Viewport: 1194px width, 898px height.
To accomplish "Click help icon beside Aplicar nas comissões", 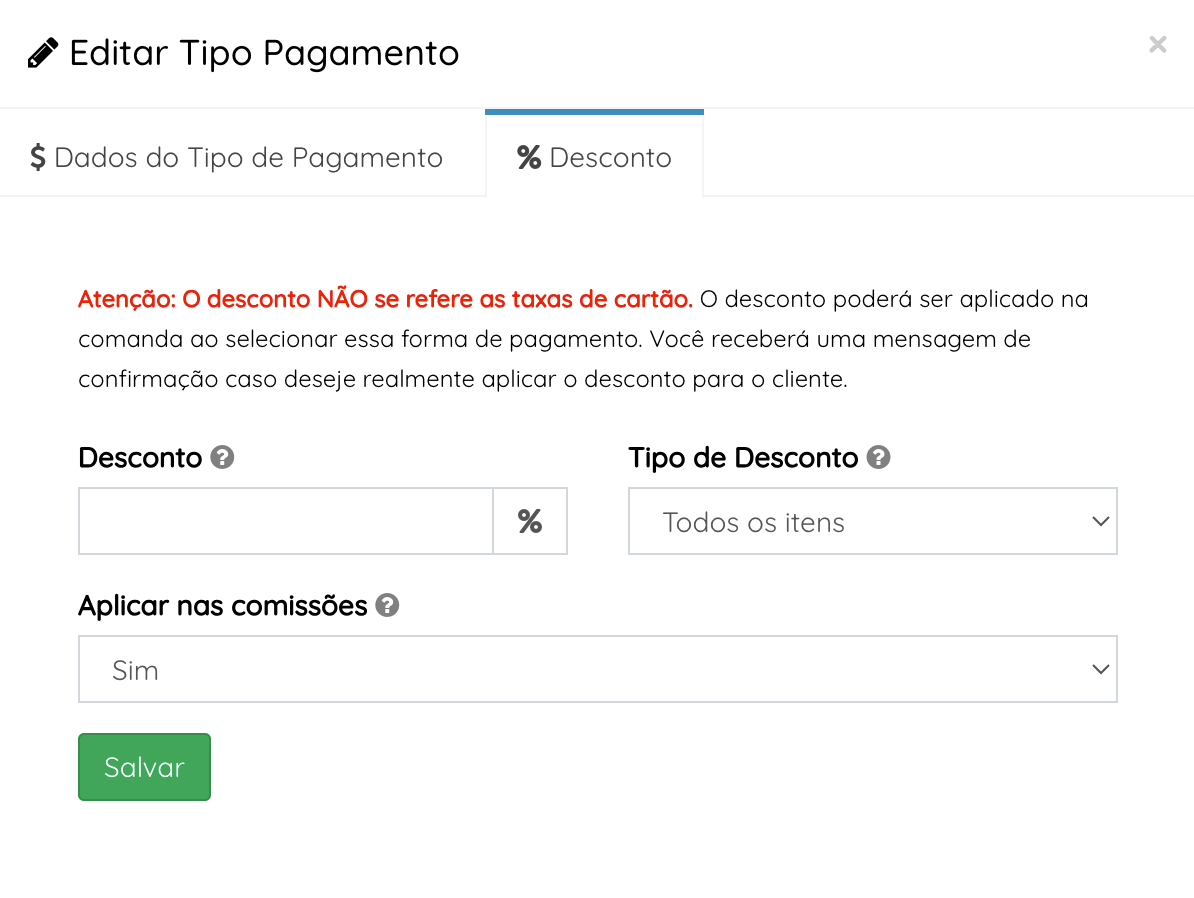I will [387, 606].
